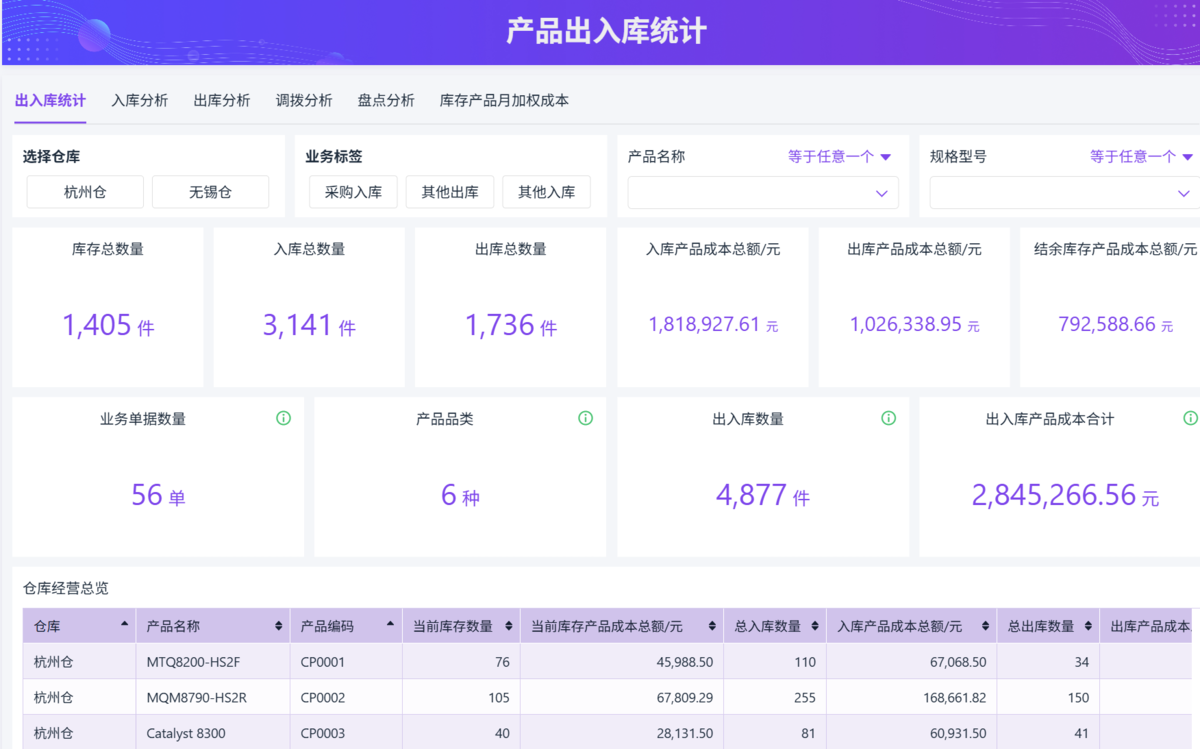1200x749 pixels.
Task: Select the 其他出库 tag button
Action: [x=450, y=192]
